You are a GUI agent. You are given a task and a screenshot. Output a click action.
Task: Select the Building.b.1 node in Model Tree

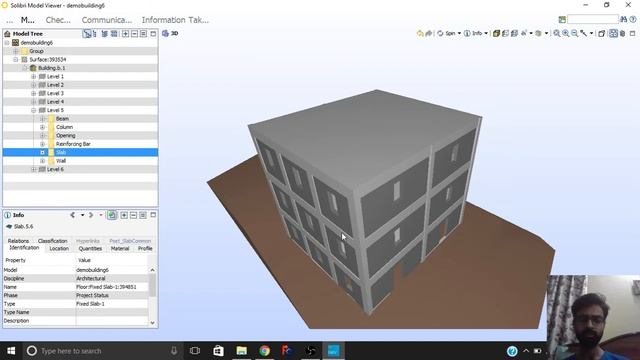click(x=52, y=68)
